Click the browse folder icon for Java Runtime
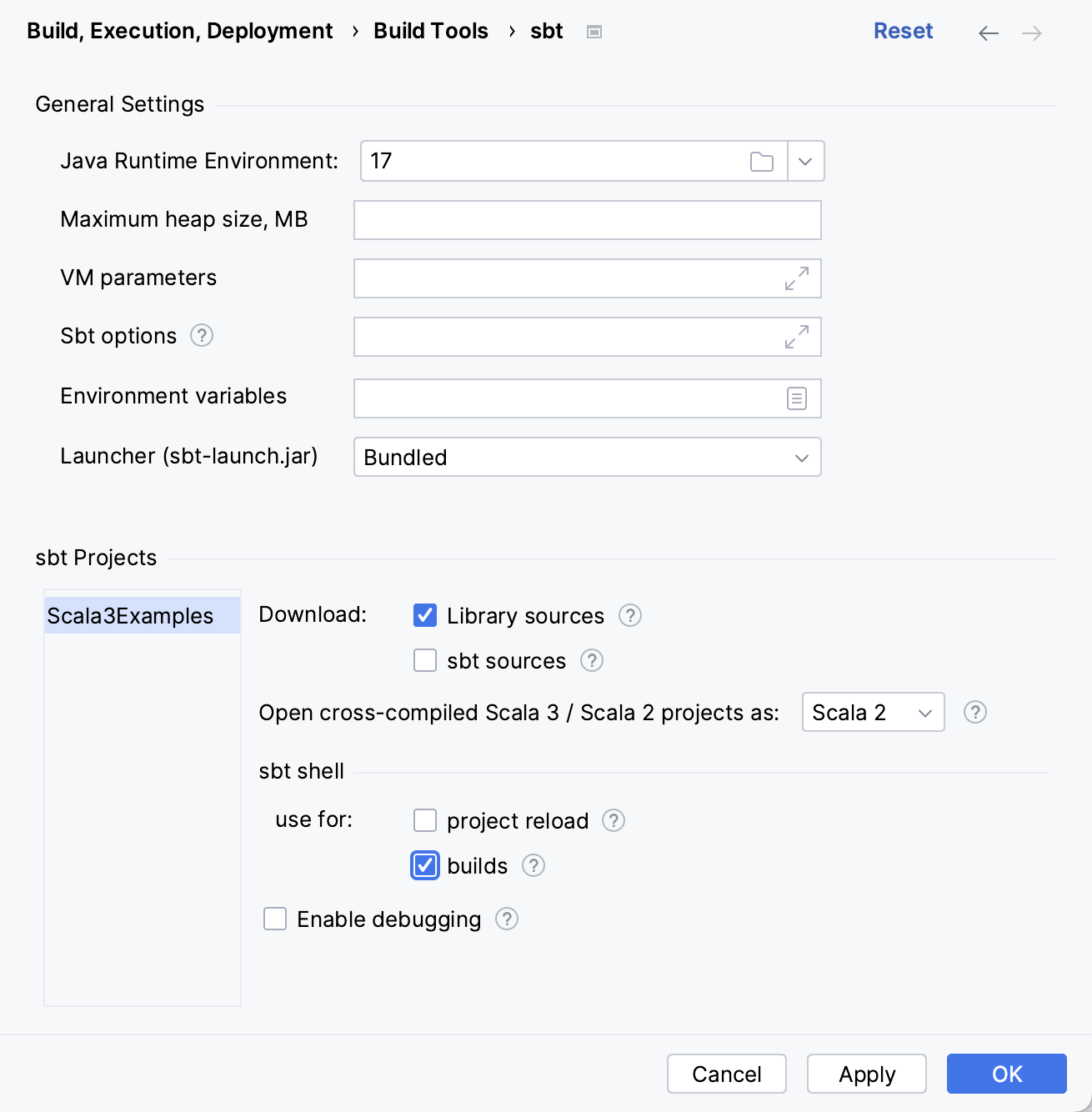Image resolution: width=1092 pixels, height=1112 pixels. coord(761,162)
